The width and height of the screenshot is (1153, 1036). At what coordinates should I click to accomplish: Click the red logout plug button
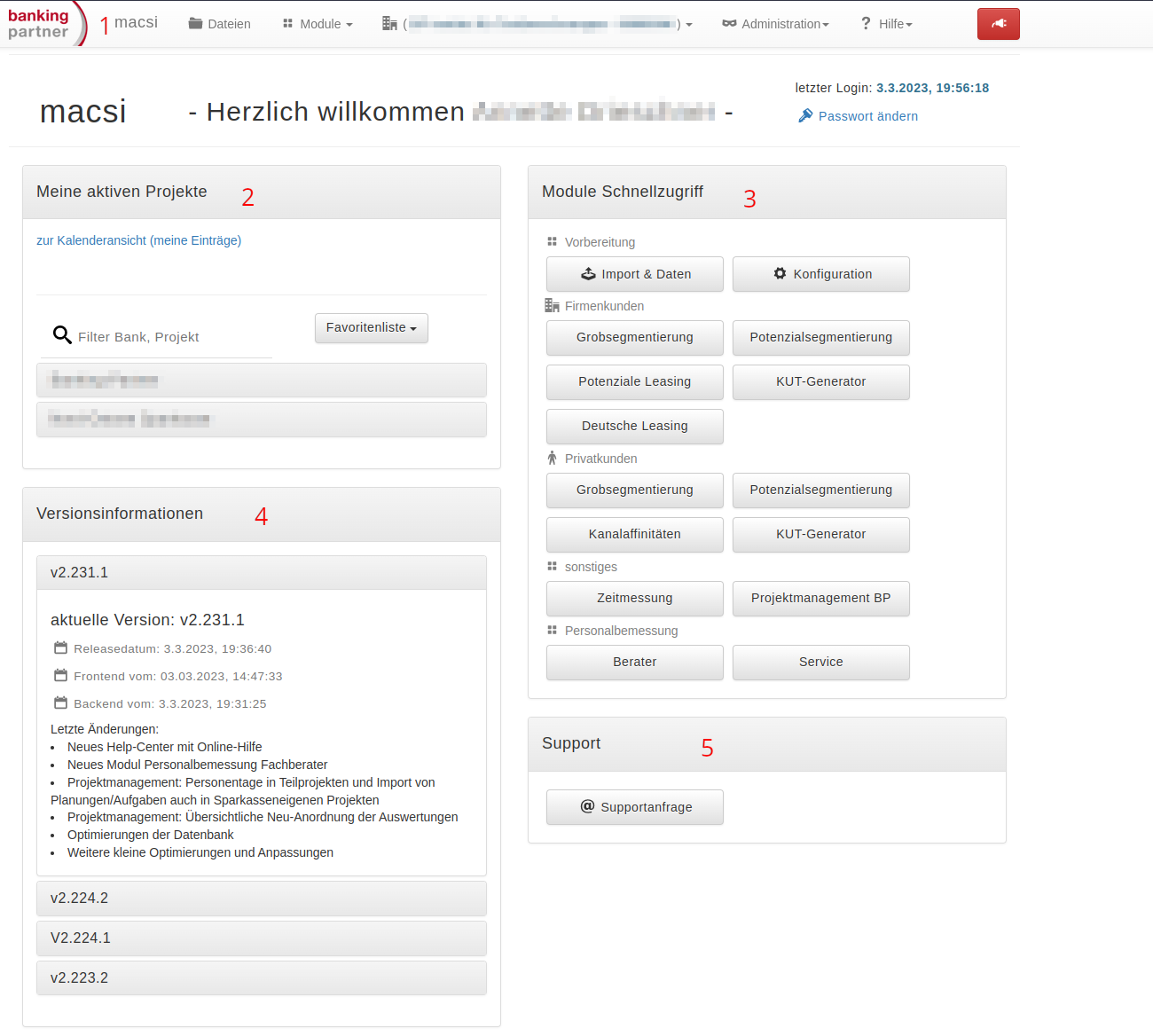tap(999, 24)
